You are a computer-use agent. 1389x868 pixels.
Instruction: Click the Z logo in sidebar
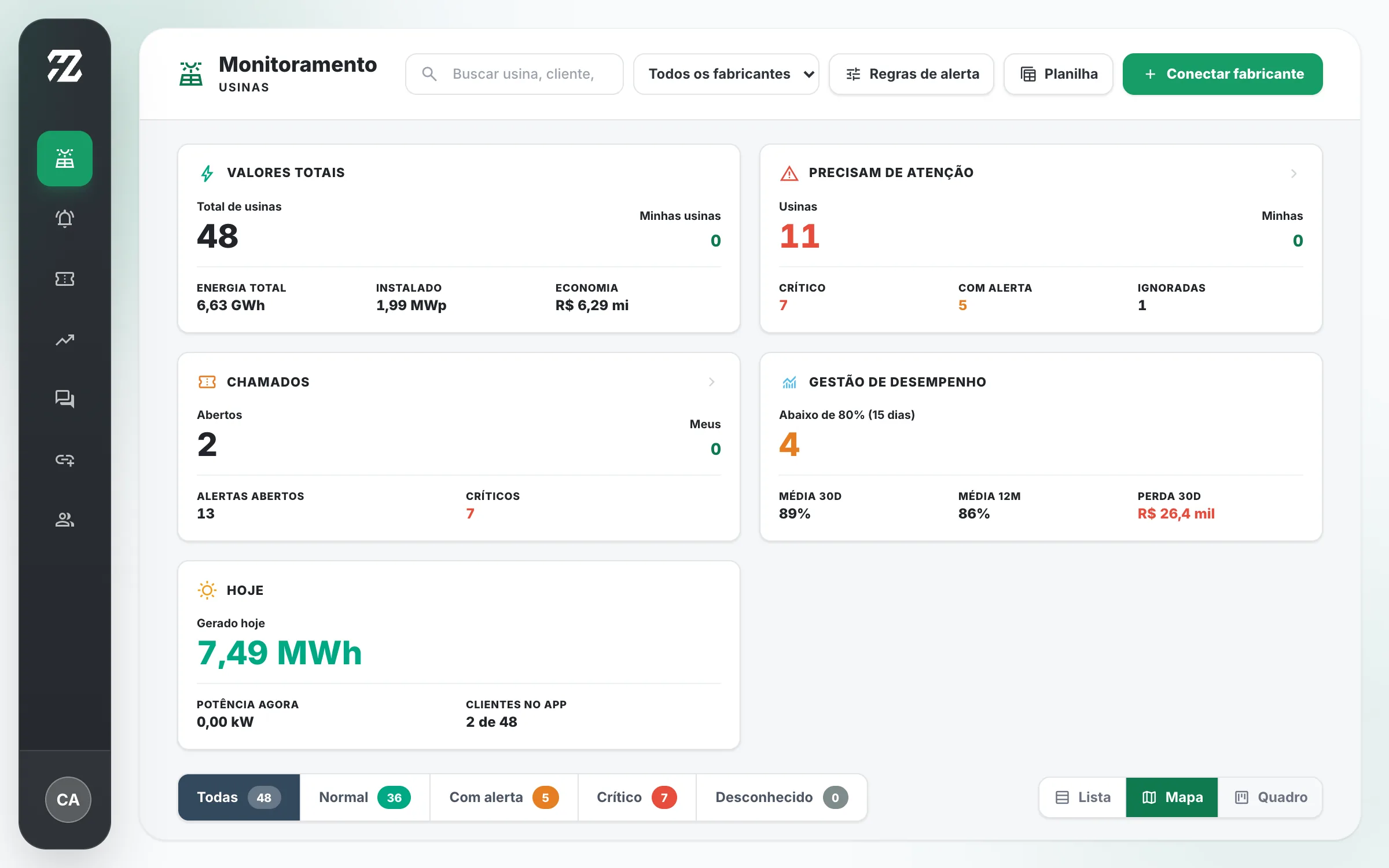(65, 65)
